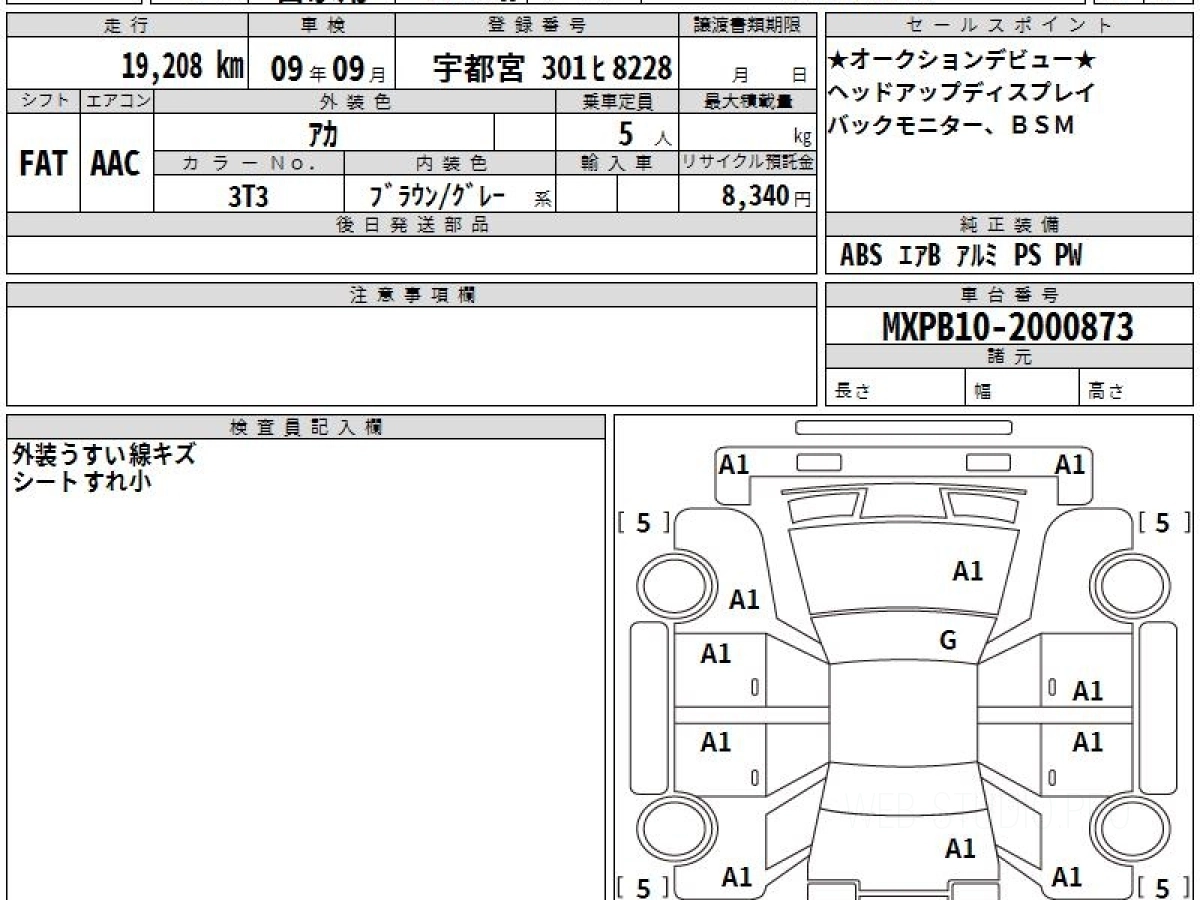
Task: Select the A1 mark at top-left bumper corner
Action: pyautogui.click(x=734, y=464)
